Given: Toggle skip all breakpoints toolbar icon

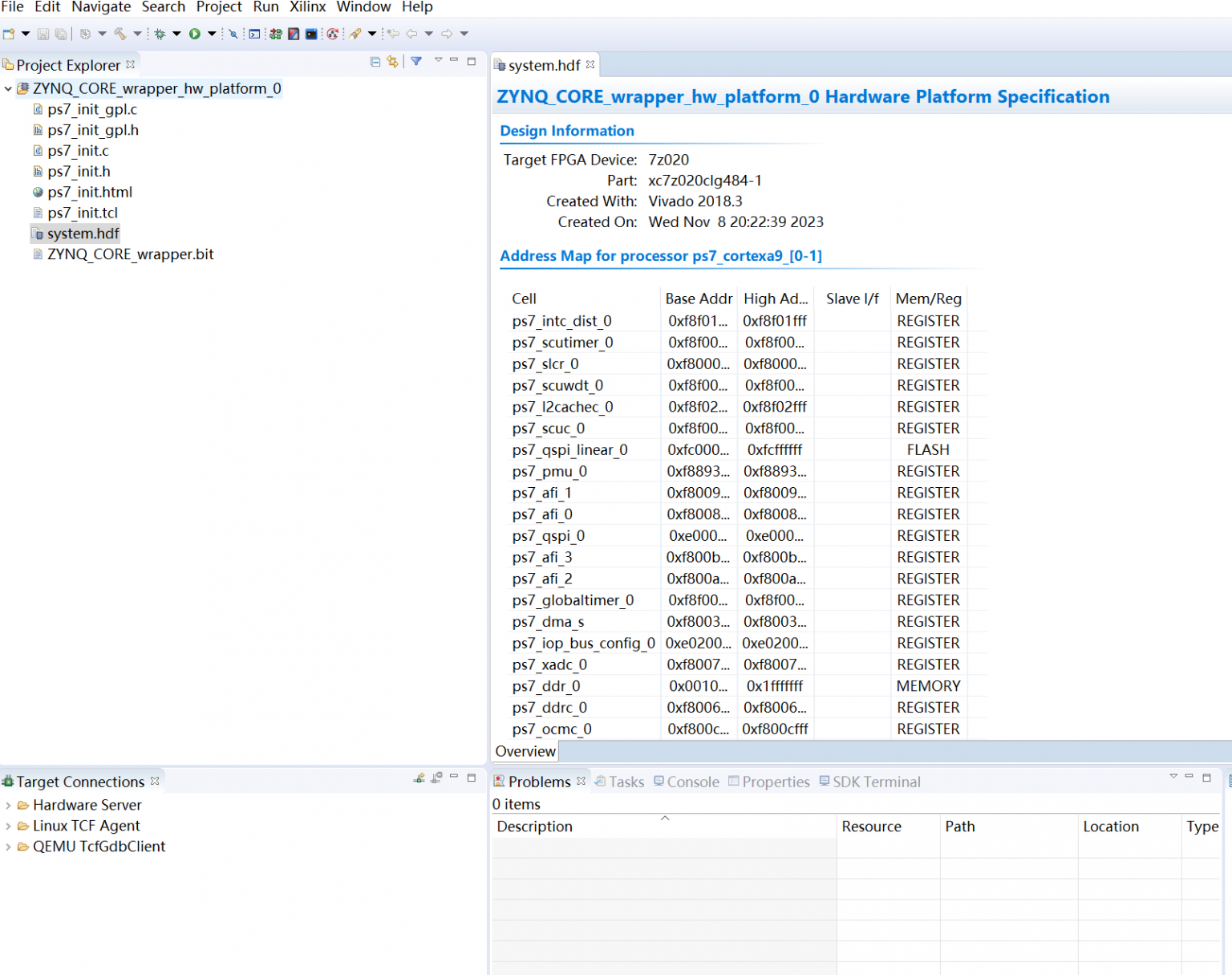Looking at the screenshot, I should 233,34.
